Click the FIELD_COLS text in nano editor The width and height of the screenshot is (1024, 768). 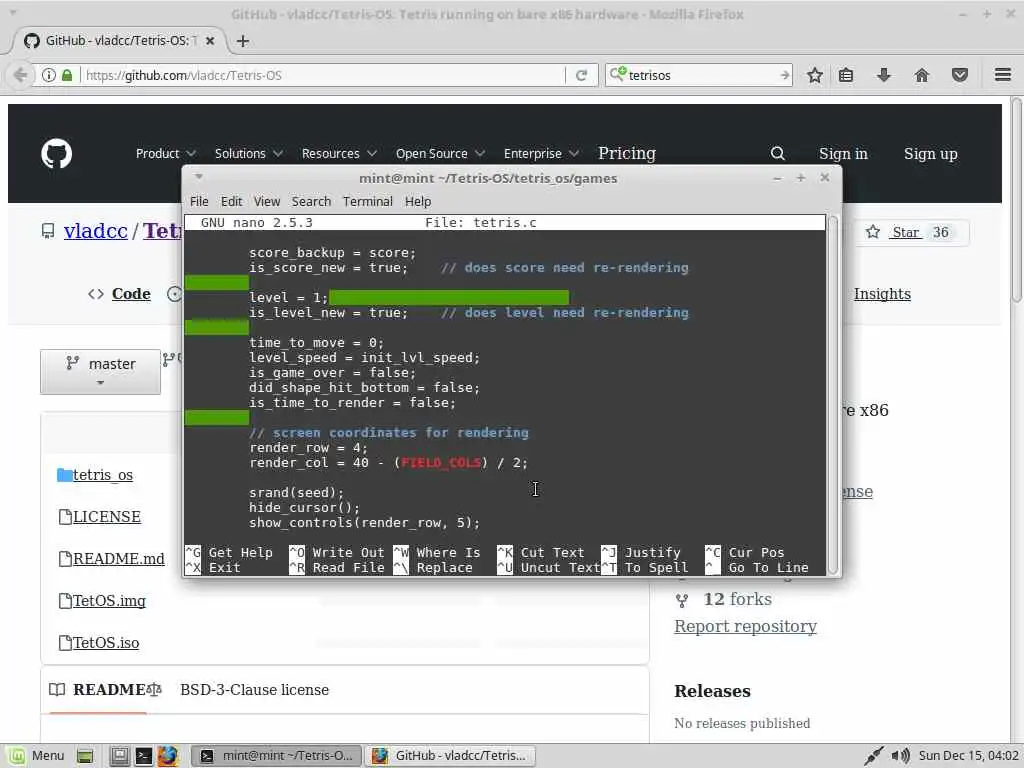[441, 462]
